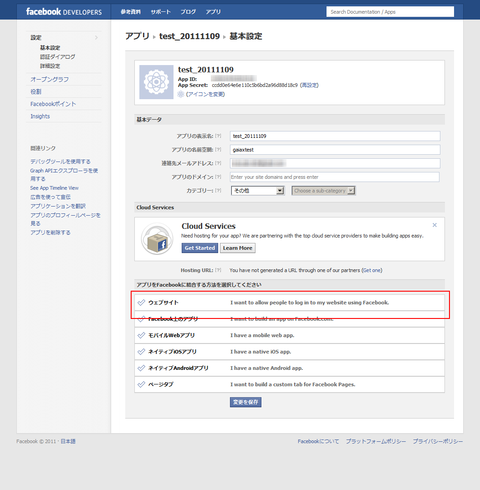Focus the アプリのドメイン input field
Screen dimensions: 480x490
tap(335, 177)
